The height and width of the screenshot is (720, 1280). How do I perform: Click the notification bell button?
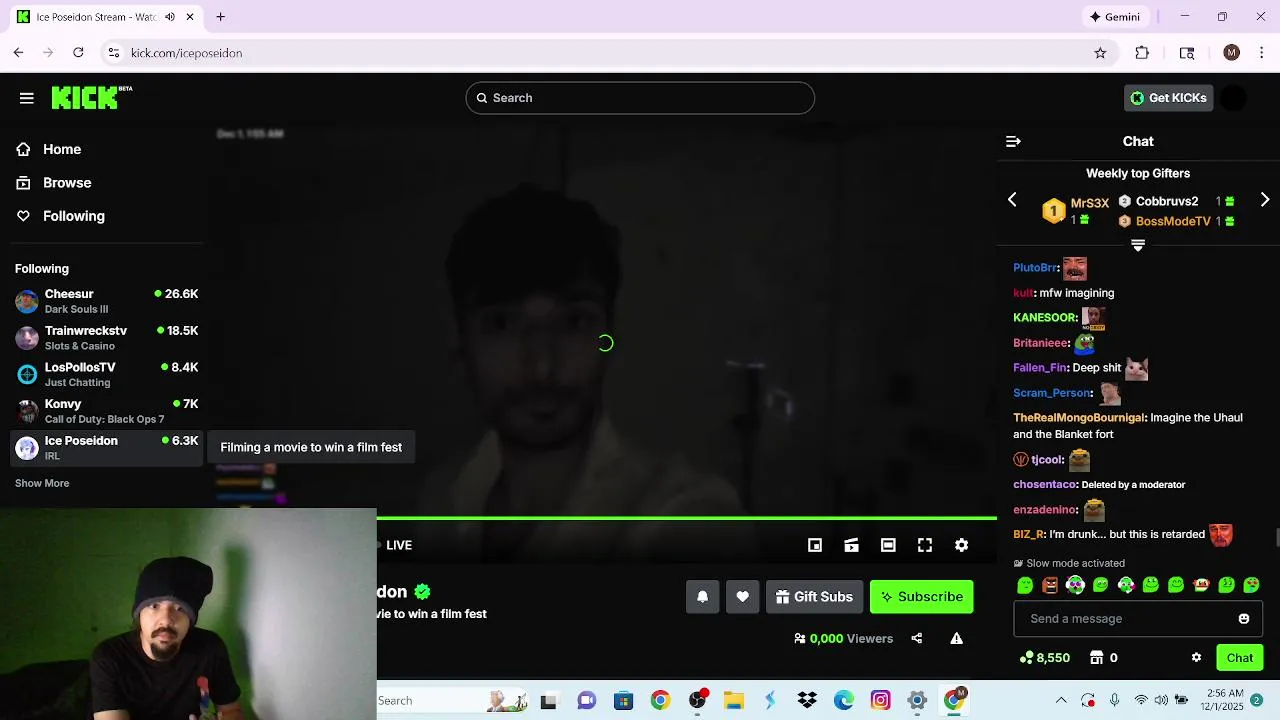click(702, 597)
